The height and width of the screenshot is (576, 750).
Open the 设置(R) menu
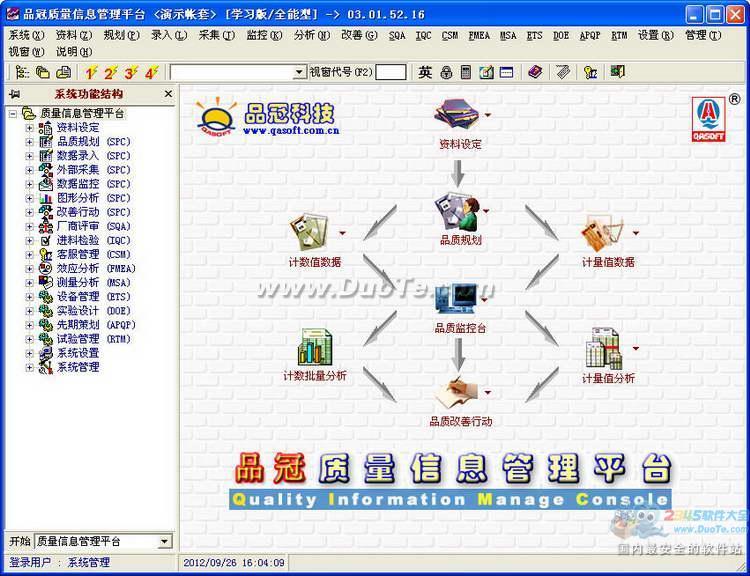click(x=655, y=35)
